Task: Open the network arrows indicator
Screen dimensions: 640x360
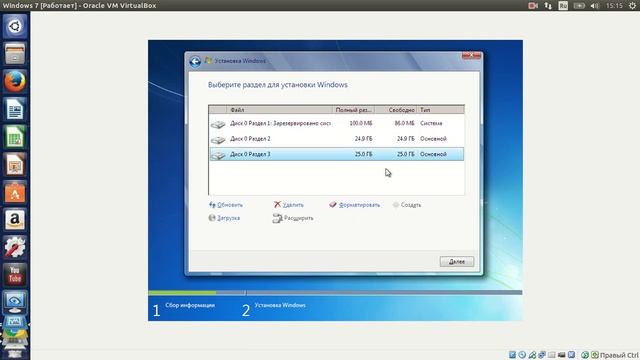Action: point(548,6)
